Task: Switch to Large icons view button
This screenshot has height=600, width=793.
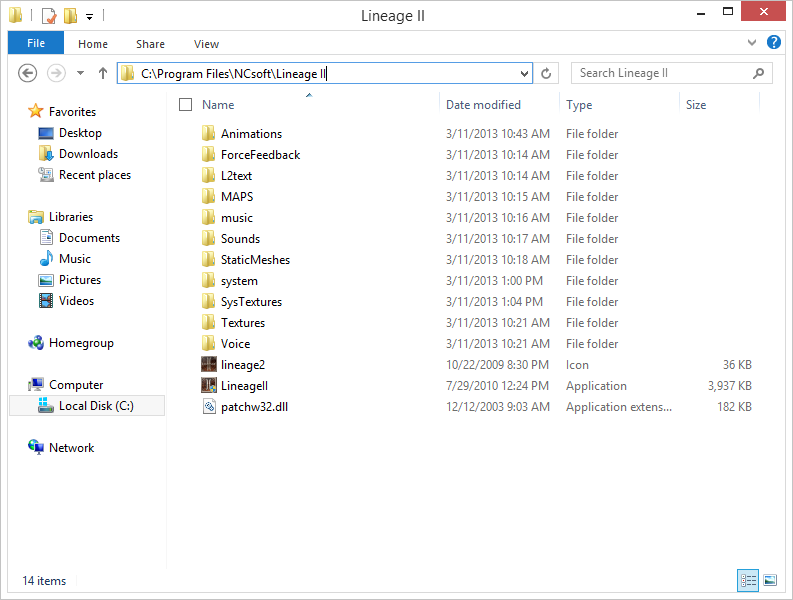Action: [770, 580]
